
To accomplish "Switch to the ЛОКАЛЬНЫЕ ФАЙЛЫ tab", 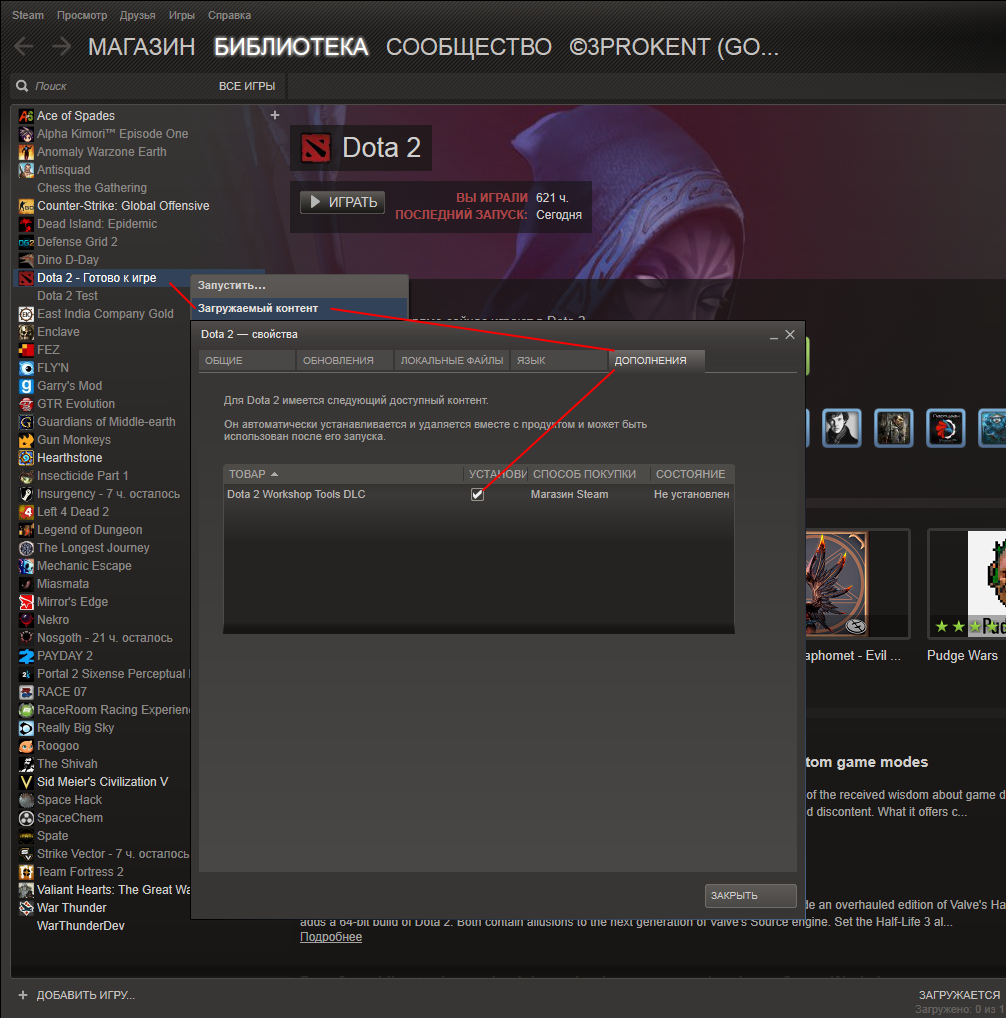I will point(452,360).
